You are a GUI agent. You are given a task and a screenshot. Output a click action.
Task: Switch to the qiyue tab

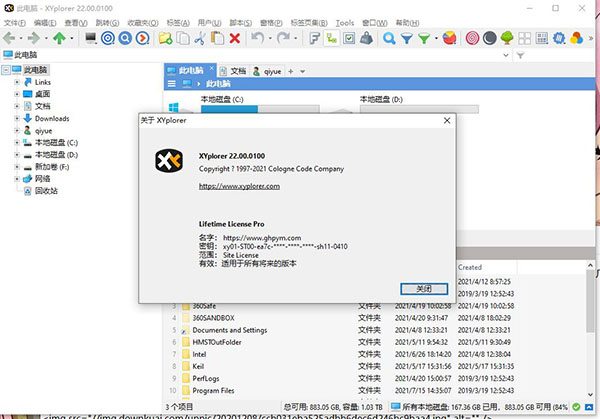point(267,71)
